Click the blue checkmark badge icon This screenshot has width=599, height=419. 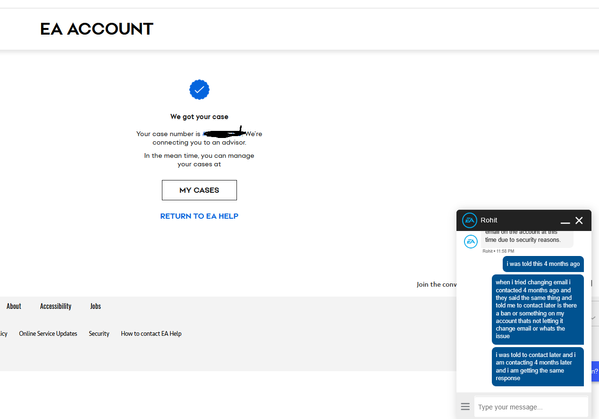[199, 90]
